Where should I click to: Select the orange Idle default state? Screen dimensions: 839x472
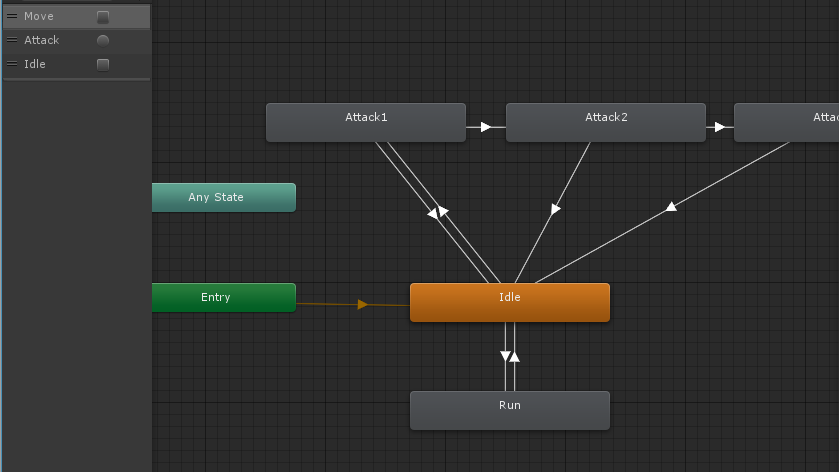click(510, 302)
